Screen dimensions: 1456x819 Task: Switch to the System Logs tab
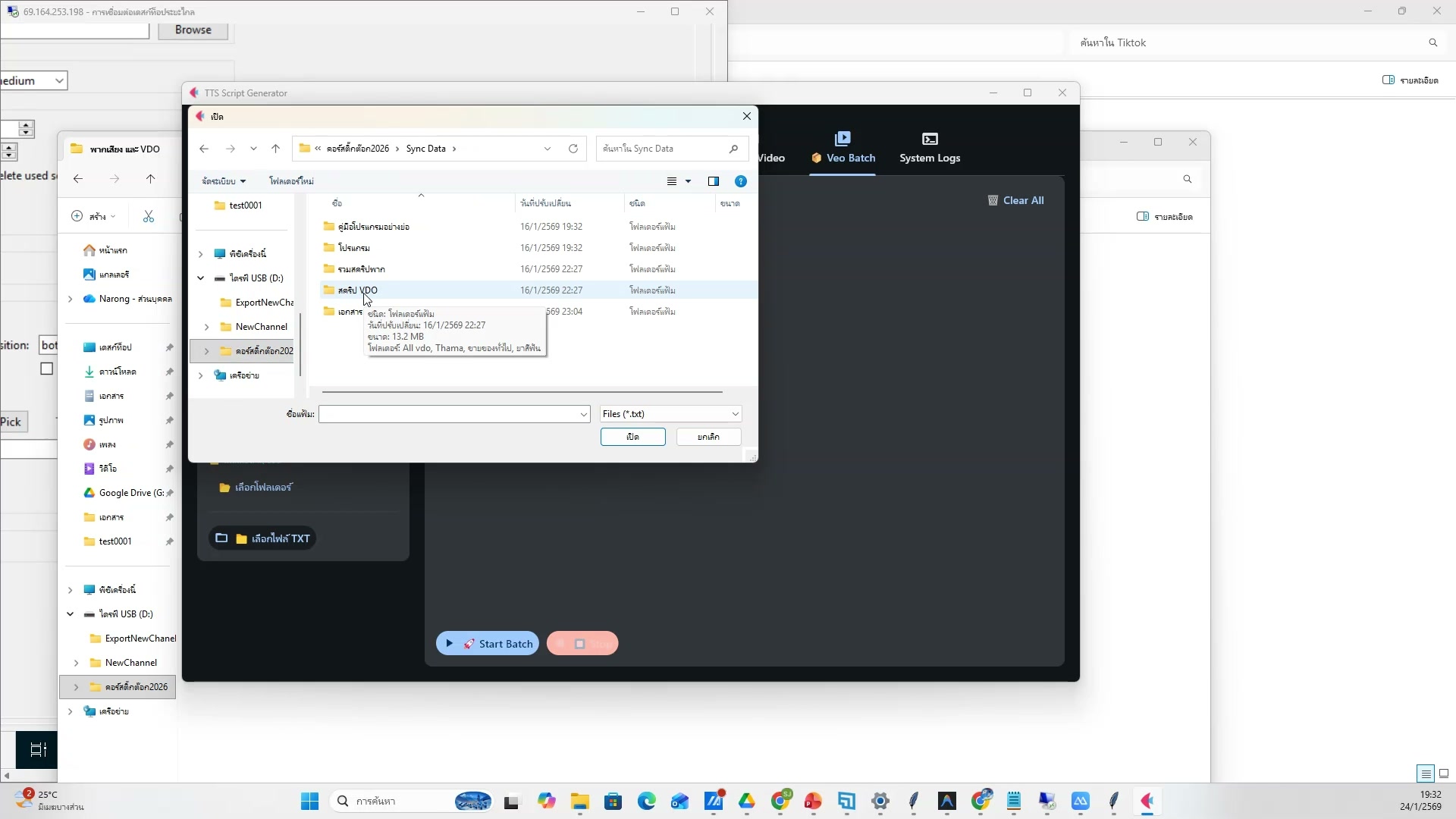pos(929,148)
